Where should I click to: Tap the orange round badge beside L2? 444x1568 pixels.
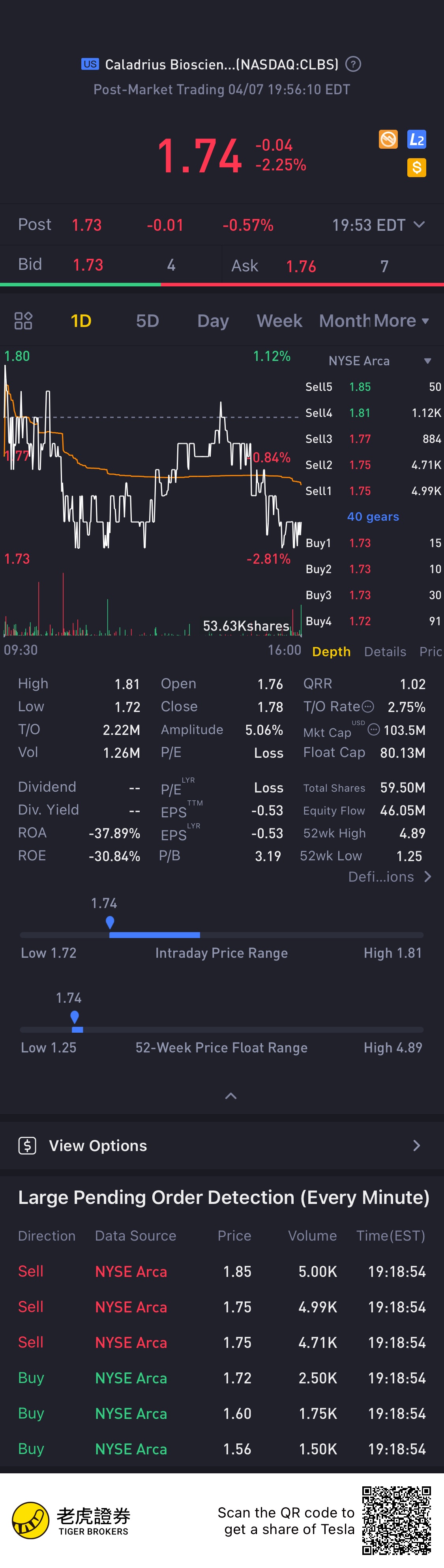(x=388, y=139)
